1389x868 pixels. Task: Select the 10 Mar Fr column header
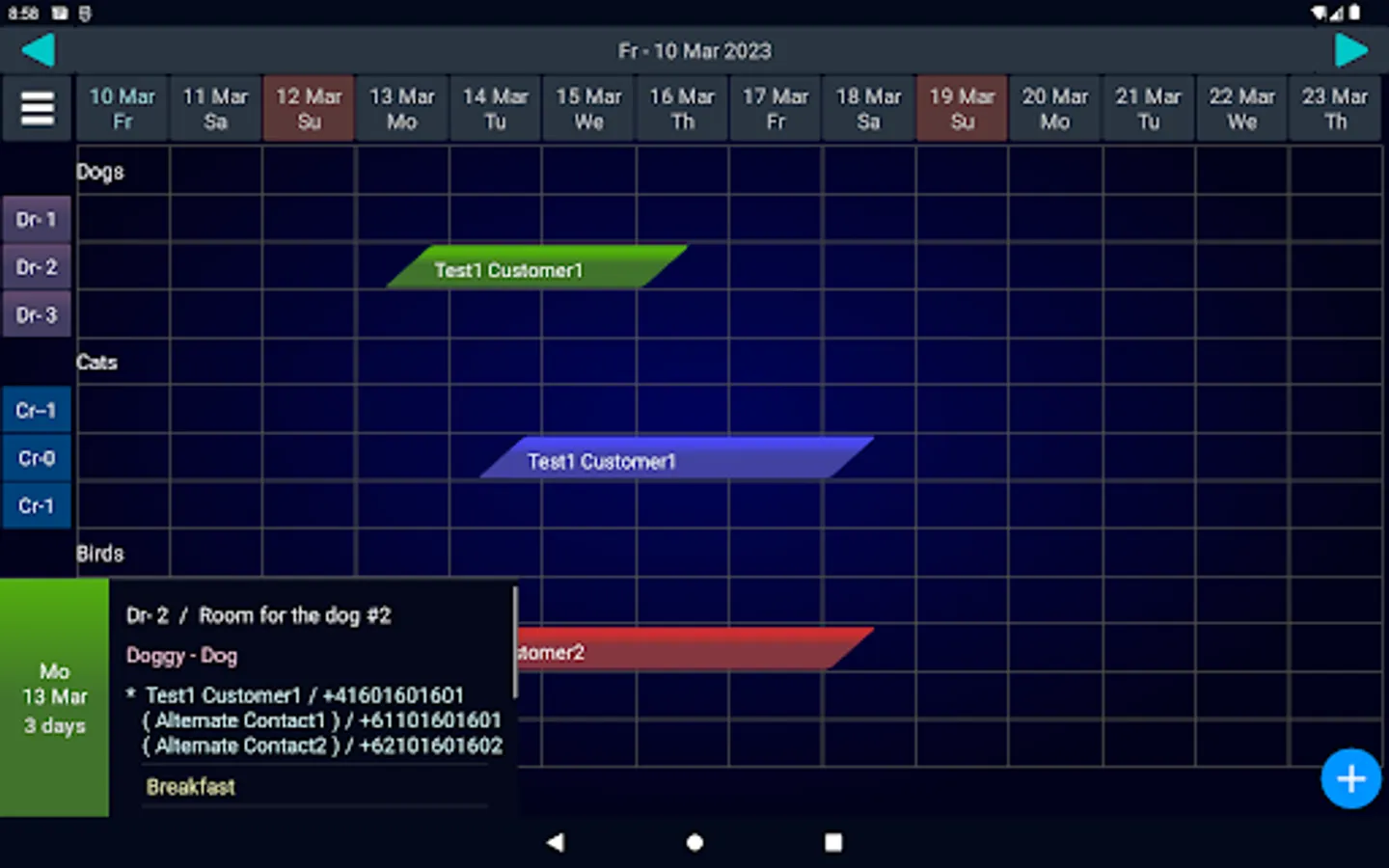click(123, 109)
